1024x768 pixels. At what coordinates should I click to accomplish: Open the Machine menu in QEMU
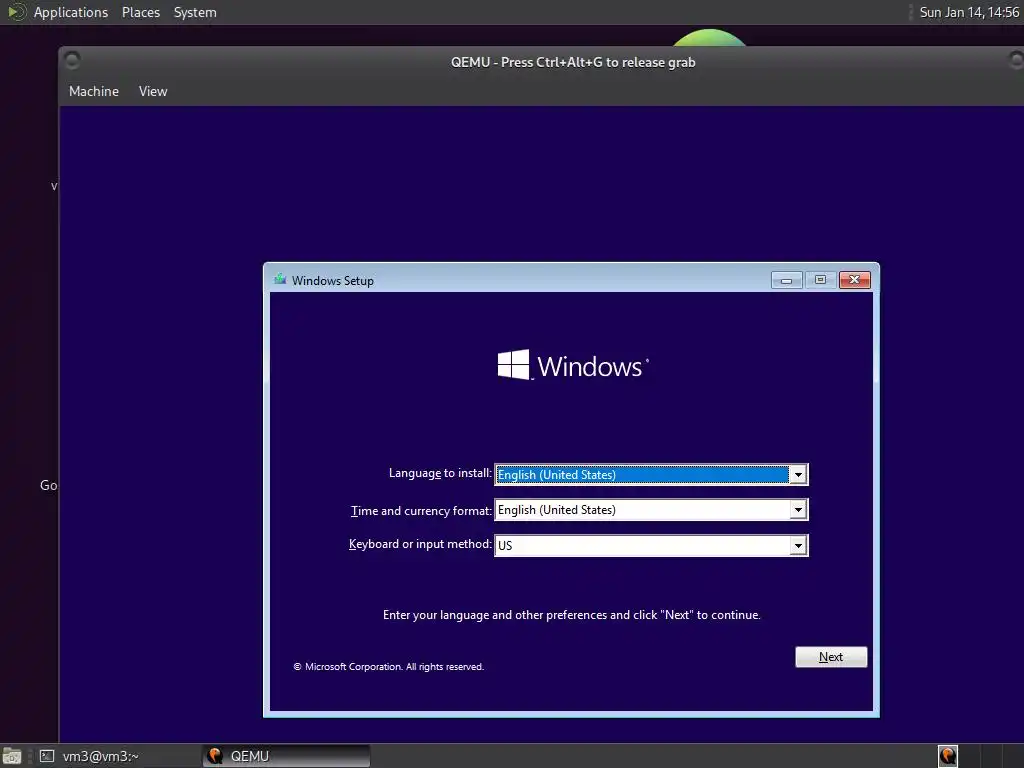94,91
